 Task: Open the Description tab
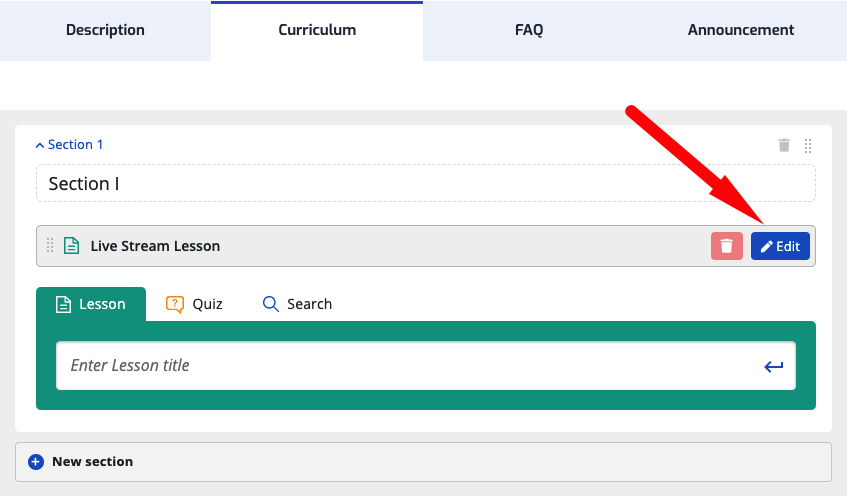click(105, 30)
